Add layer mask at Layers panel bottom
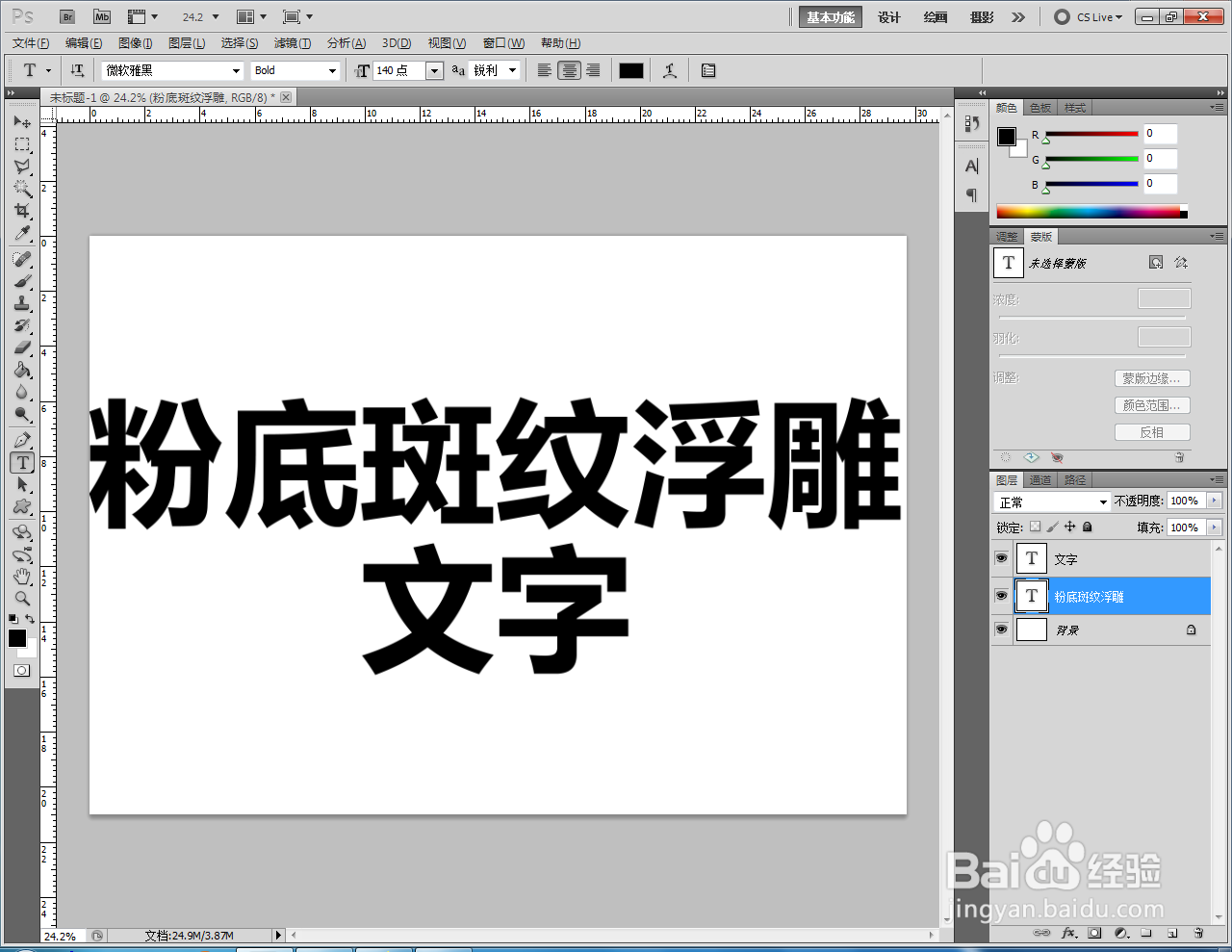 click(1094, 933)
